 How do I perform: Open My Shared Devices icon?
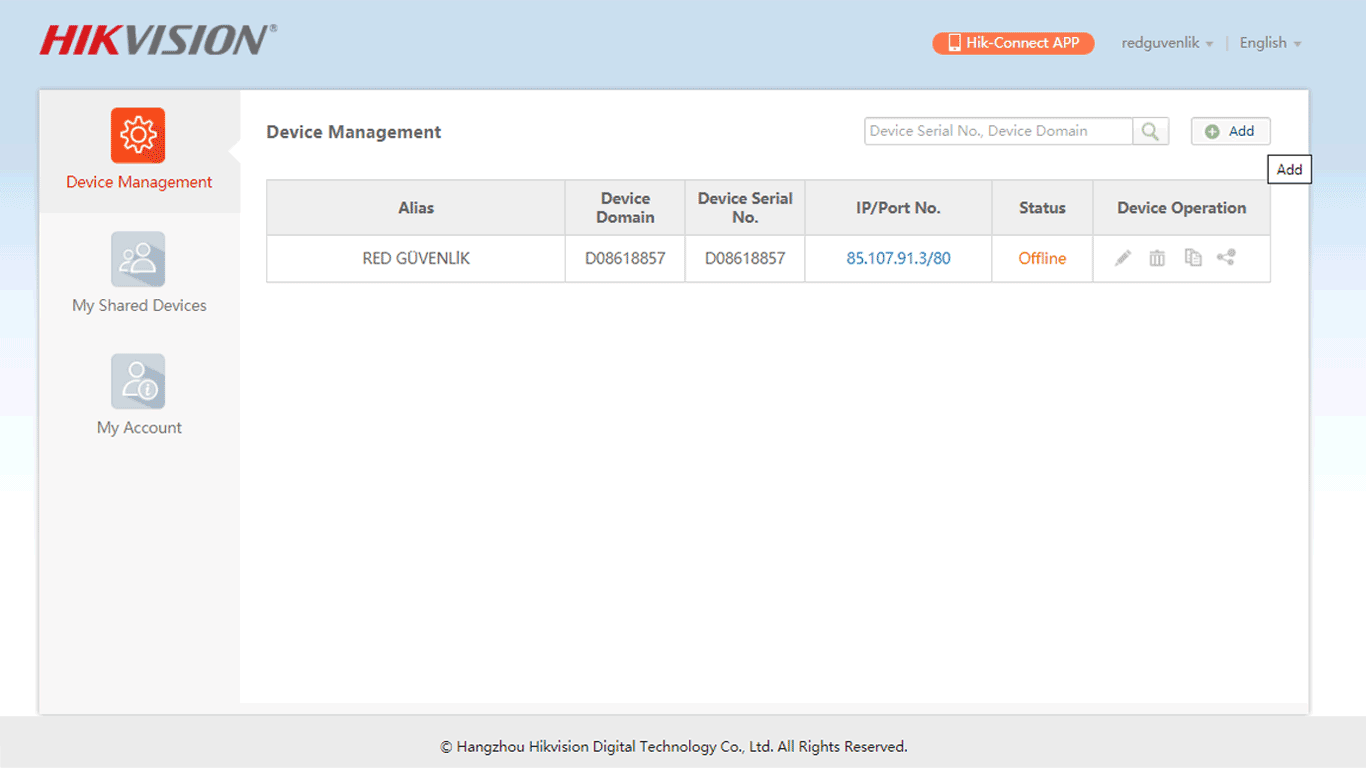pos(138,259)
